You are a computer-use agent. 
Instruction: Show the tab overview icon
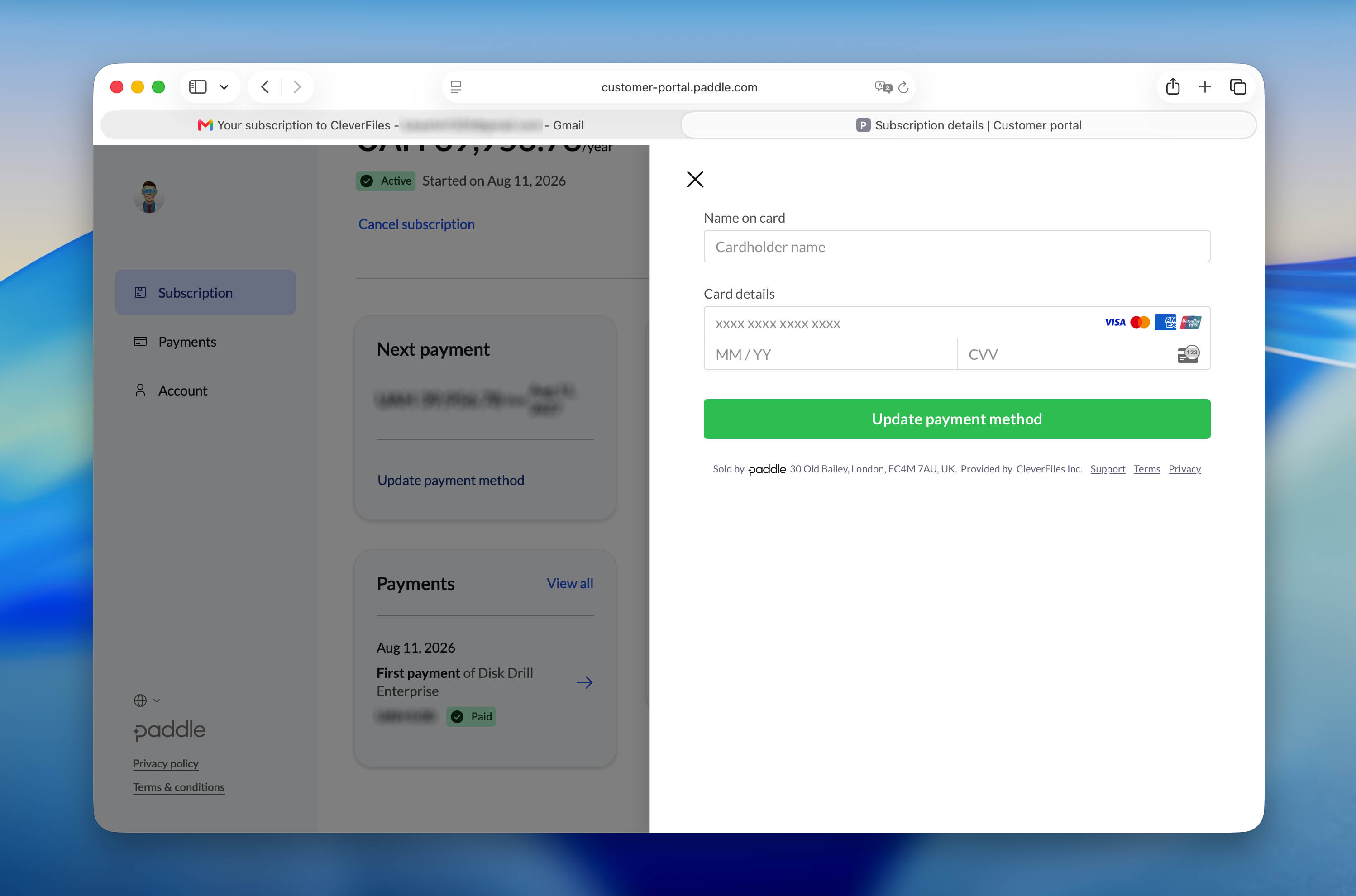point(1238,87)
